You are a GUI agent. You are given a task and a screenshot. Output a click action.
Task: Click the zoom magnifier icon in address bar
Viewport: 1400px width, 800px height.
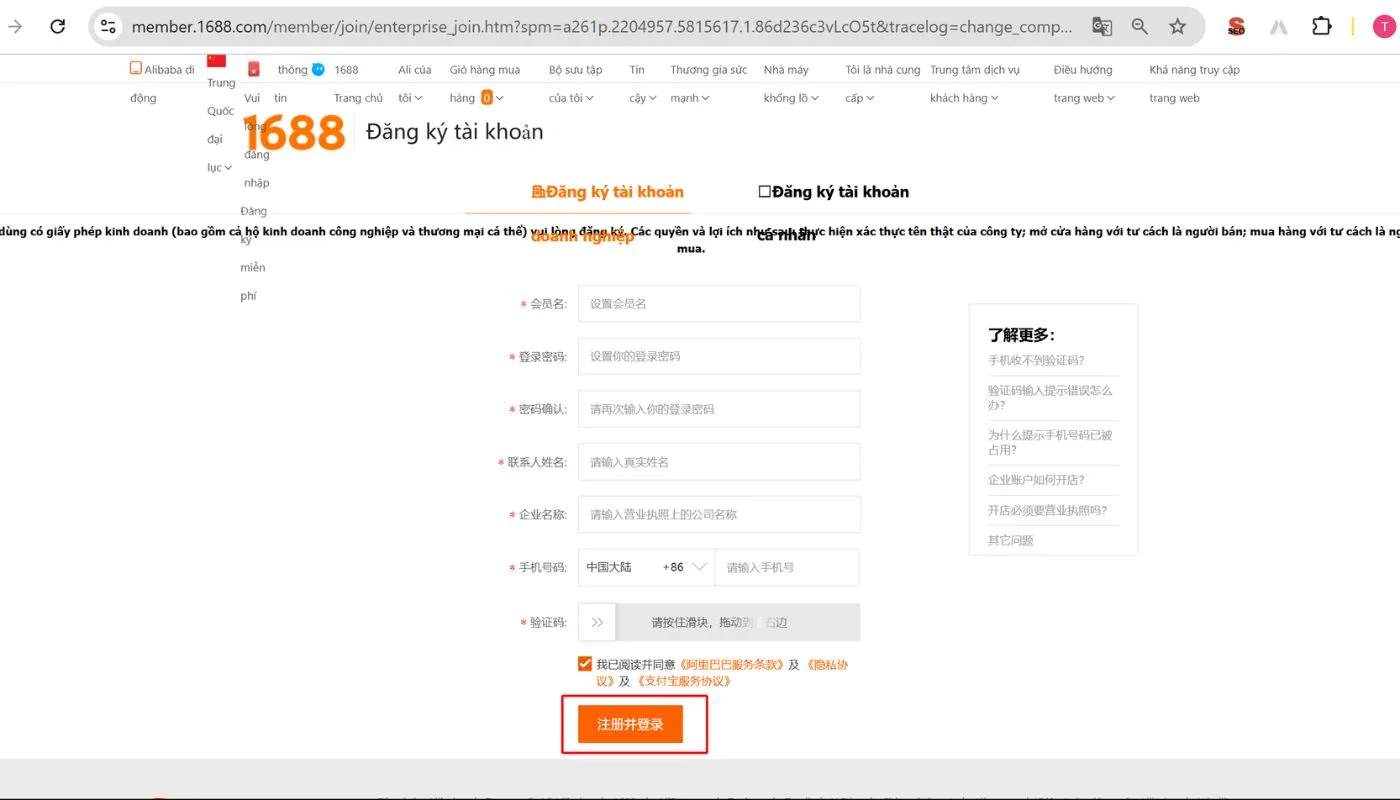(1140, 27)
